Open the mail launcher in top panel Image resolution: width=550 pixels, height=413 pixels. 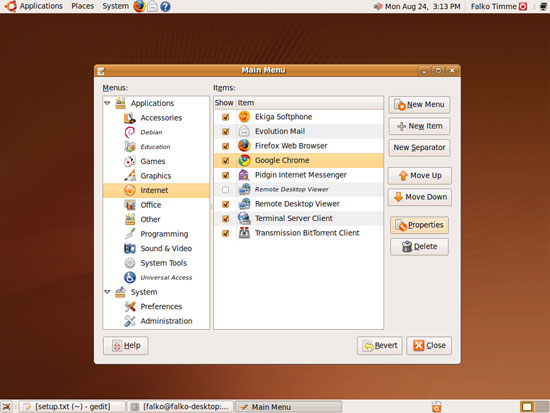[152, 6]
